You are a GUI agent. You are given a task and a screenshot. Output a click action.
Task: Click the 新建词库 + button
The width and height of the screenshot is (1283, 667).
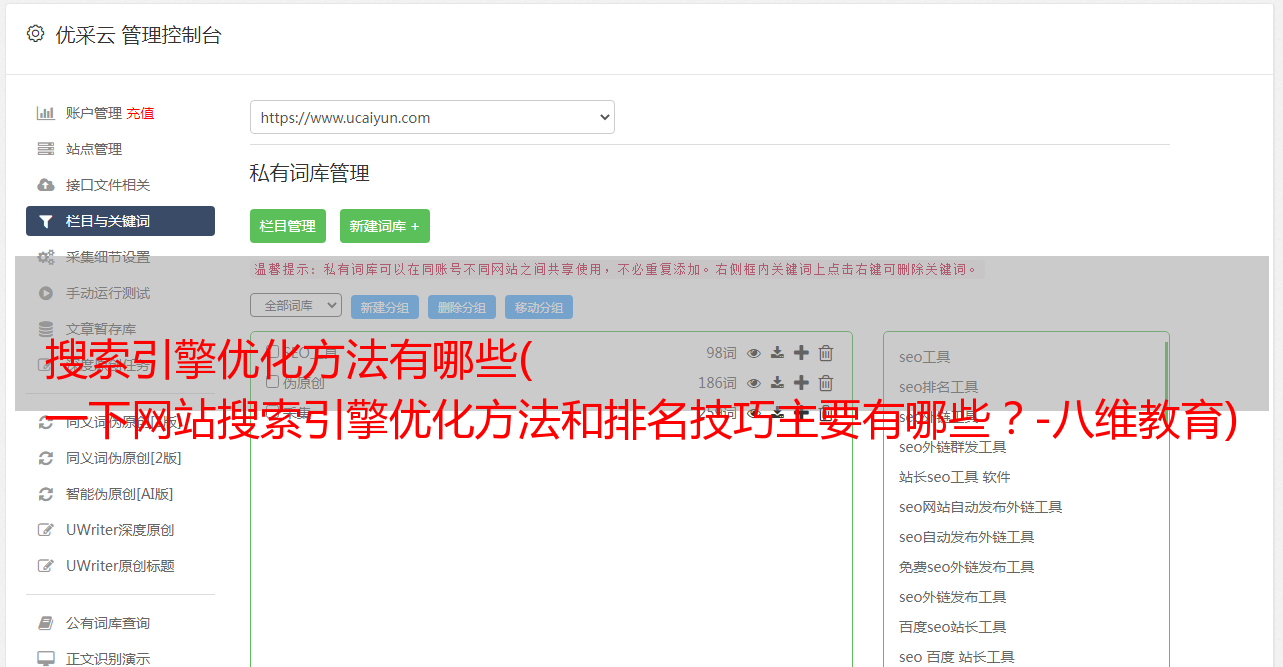(x=384, y=226)
